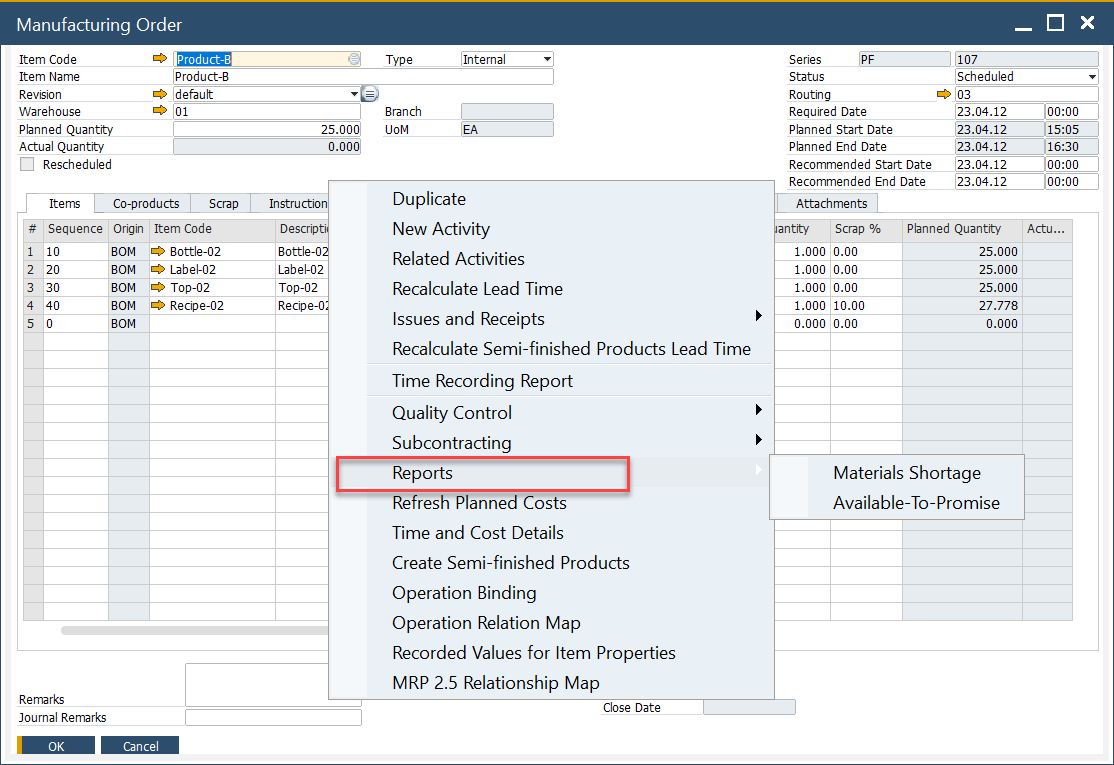This screenshot has height=765, width=1114.
Task: Toggle the Rescheduled checkbox
Action: tap(27, 164)
